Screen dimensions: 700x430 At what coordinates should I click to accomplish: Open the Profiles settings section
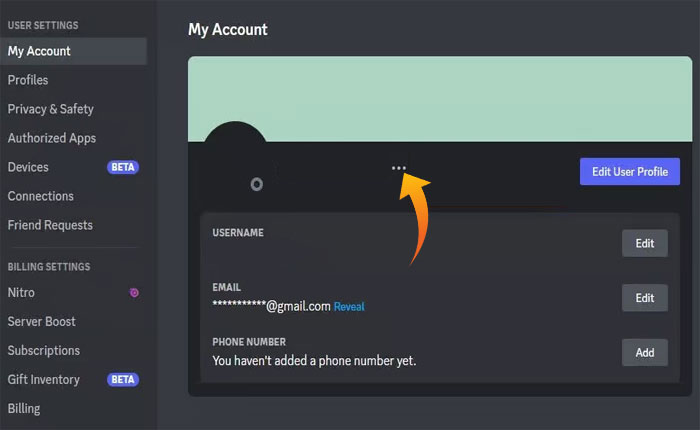(28, 80)
